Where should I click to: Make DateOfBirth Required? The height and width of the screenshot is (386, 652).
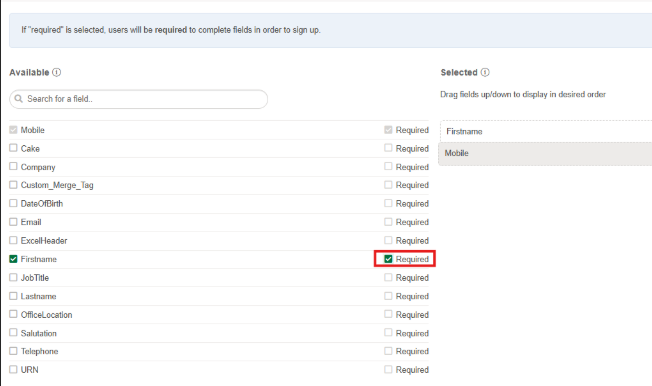(x=388, y=203)
